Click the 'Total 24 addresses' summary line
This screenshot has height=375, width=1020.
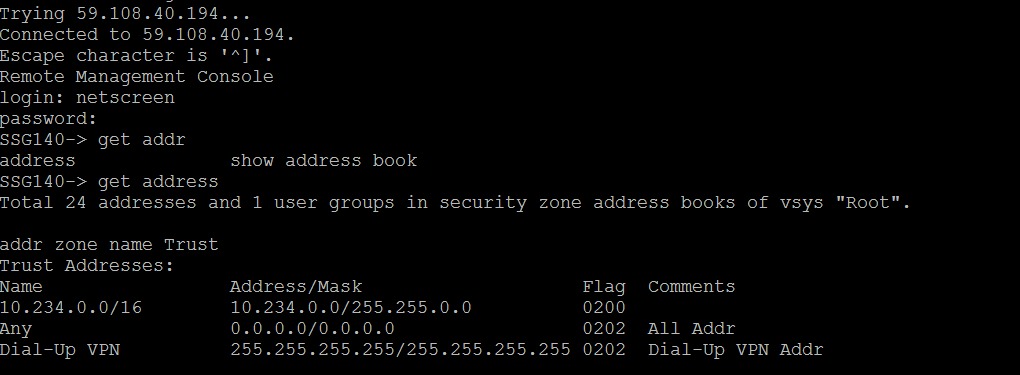[455, 202]
